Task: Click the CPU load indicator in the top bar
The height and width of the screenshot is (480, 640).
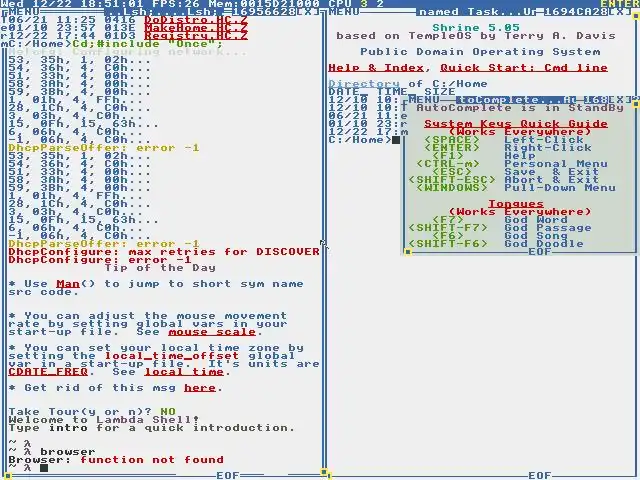Action: tap(356, 4)
